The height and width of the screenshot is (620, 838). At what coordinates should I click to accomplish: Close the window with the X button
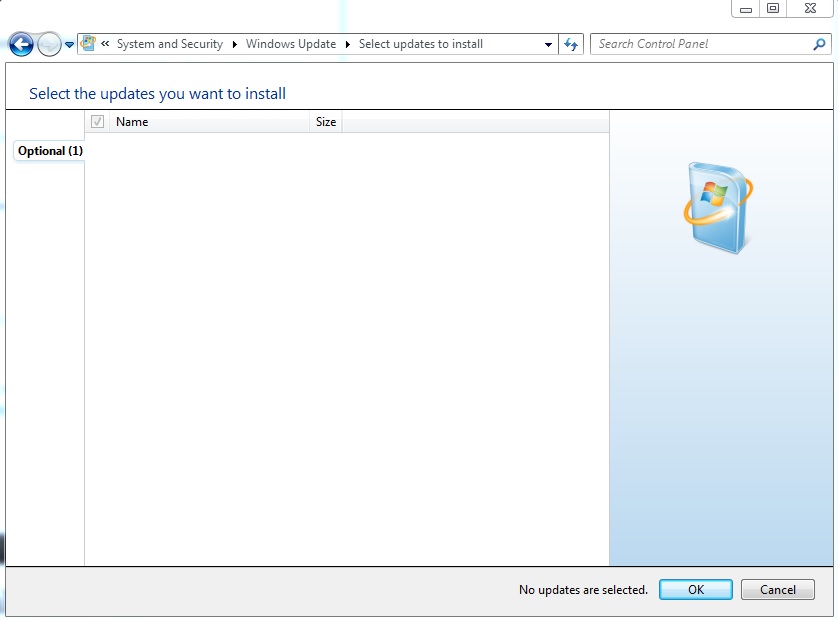point(810,9)
